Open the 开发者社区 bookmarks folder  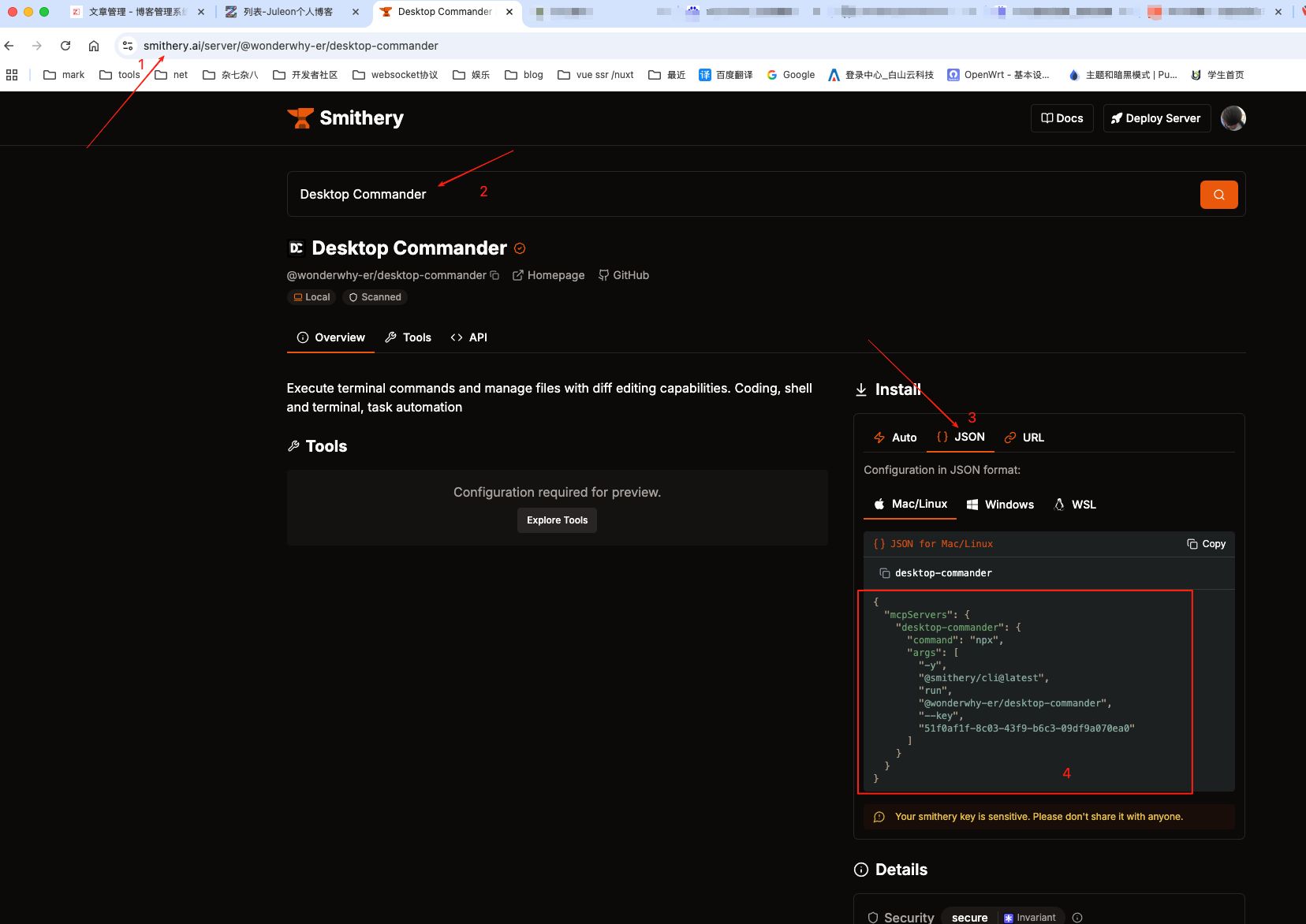[x=305, y=75]
